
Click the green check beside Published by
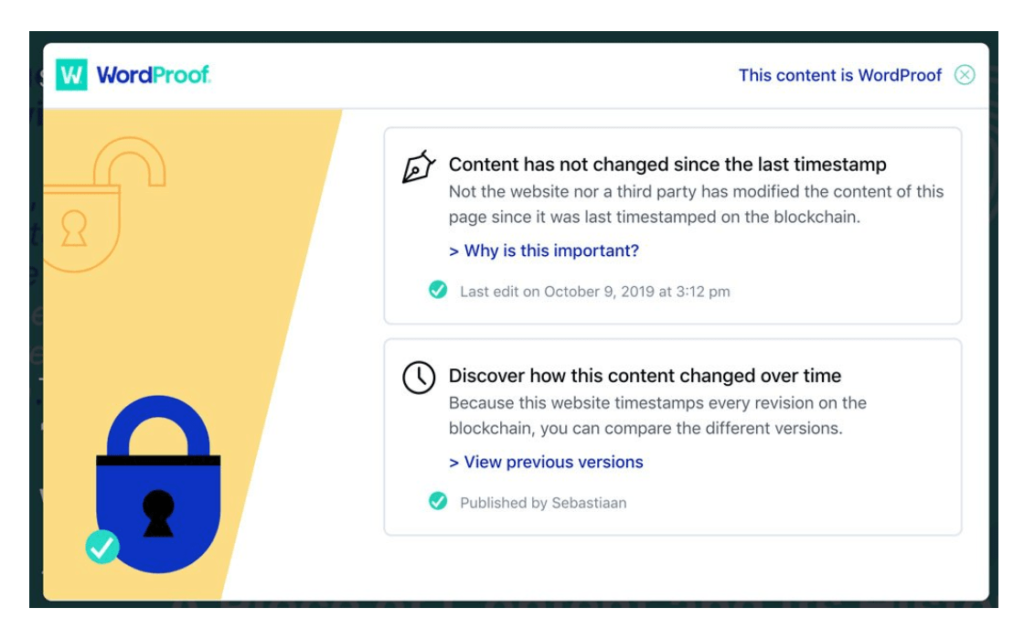[437, 502]
